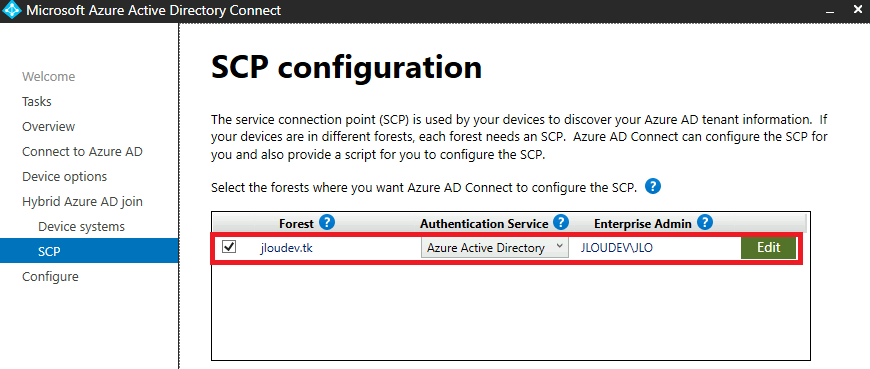This screenshot has width=870, height=369.
Task: Click help icon after 'configure the SCP' sentence
Action: [x=654, y=187]
